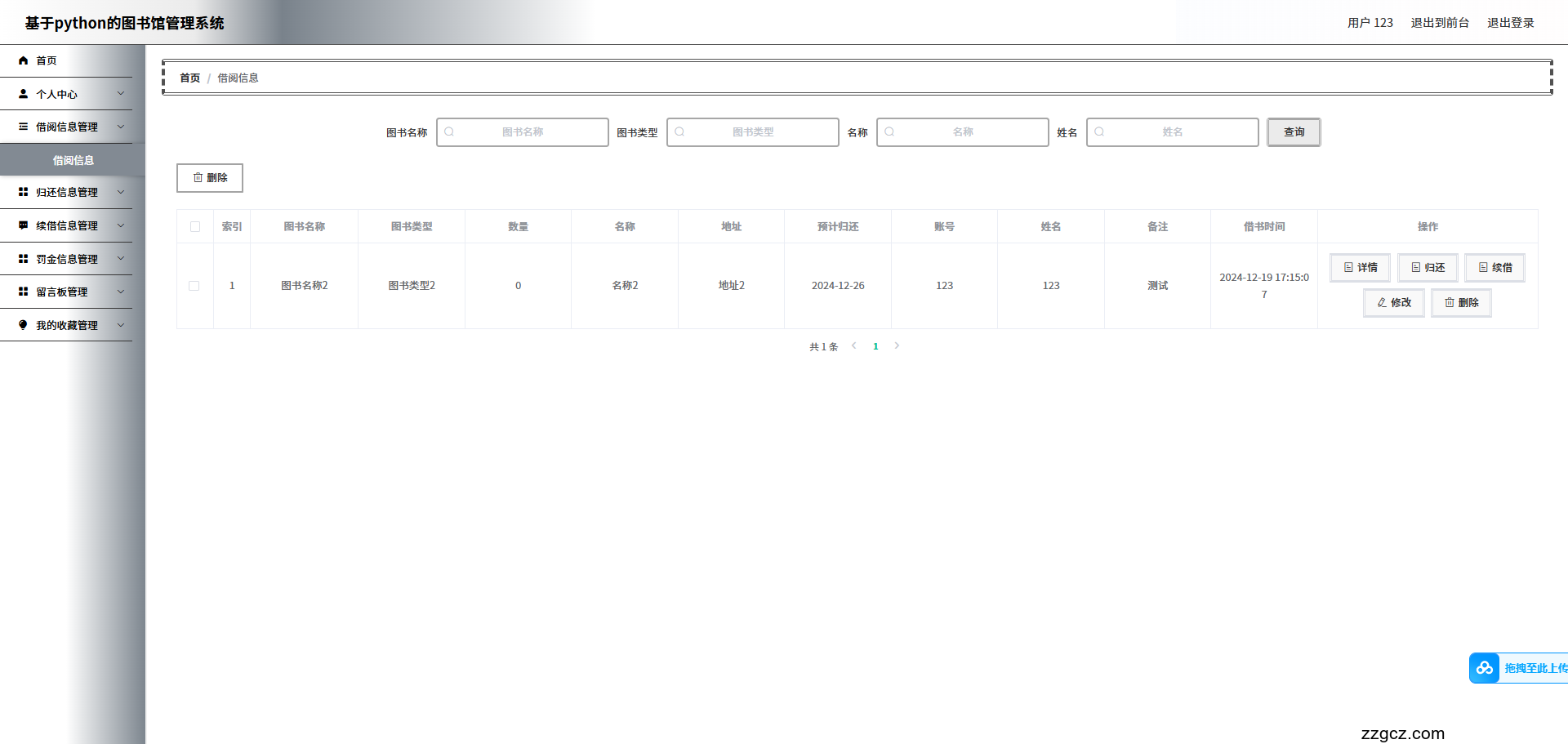Image resolution: width=1568 pixels, height=744 pixels.
Task: Click the grid icon beside 归还信息管理
Action: (x=23, y=192)
